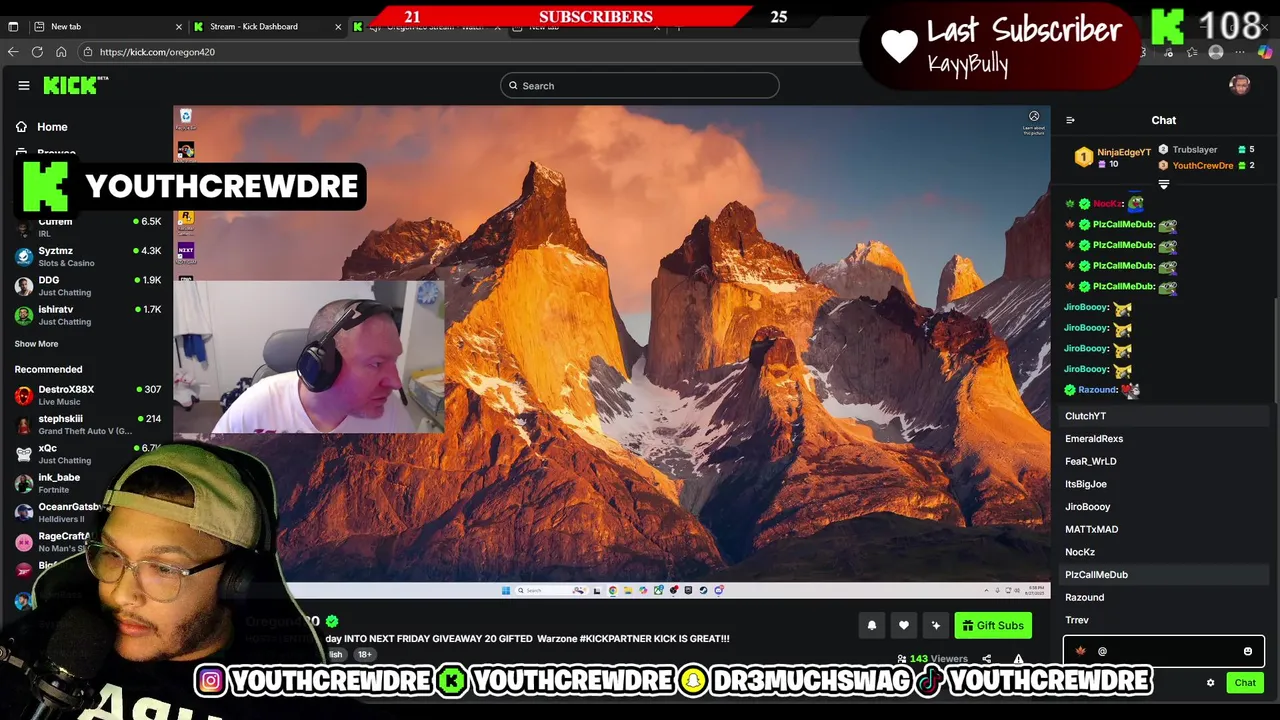The image size is (1280, 720).
Task: Click the site info lock icon in address bar
Action: pos(88,52)
